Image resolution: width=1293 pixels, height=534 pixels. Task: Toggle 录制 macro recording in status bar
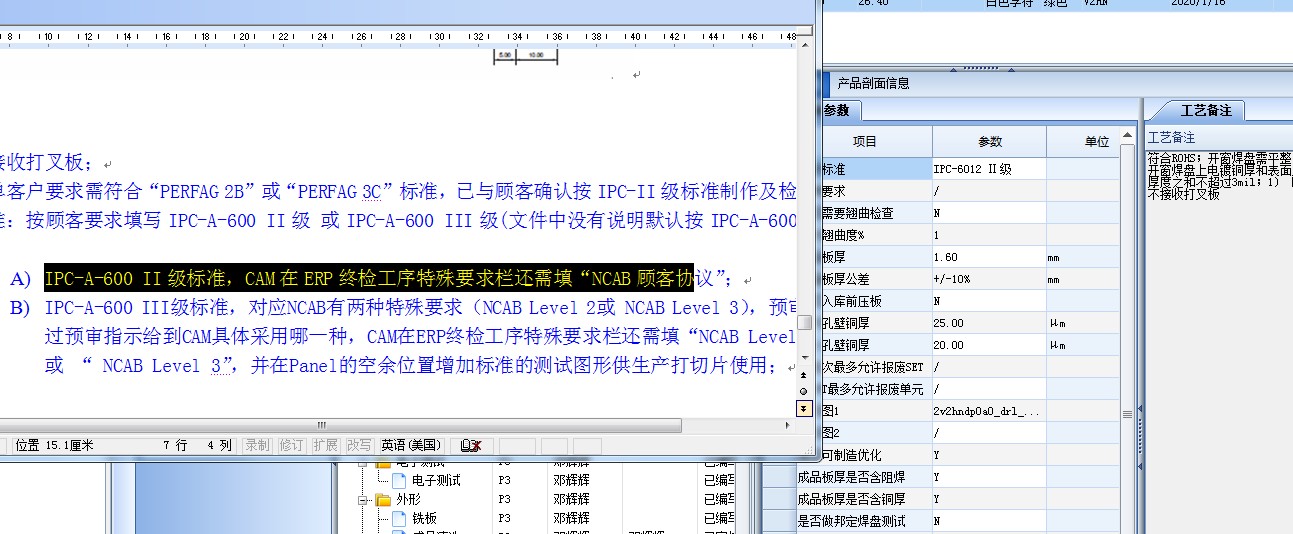tap(257, 445)
